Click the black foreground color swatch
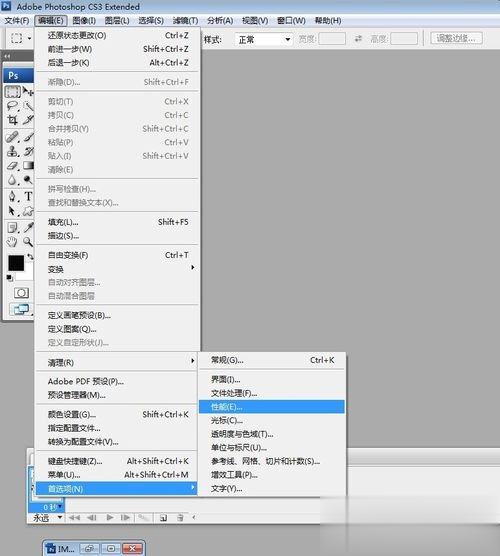Viewport: 500px width, 556px height. 16,263
